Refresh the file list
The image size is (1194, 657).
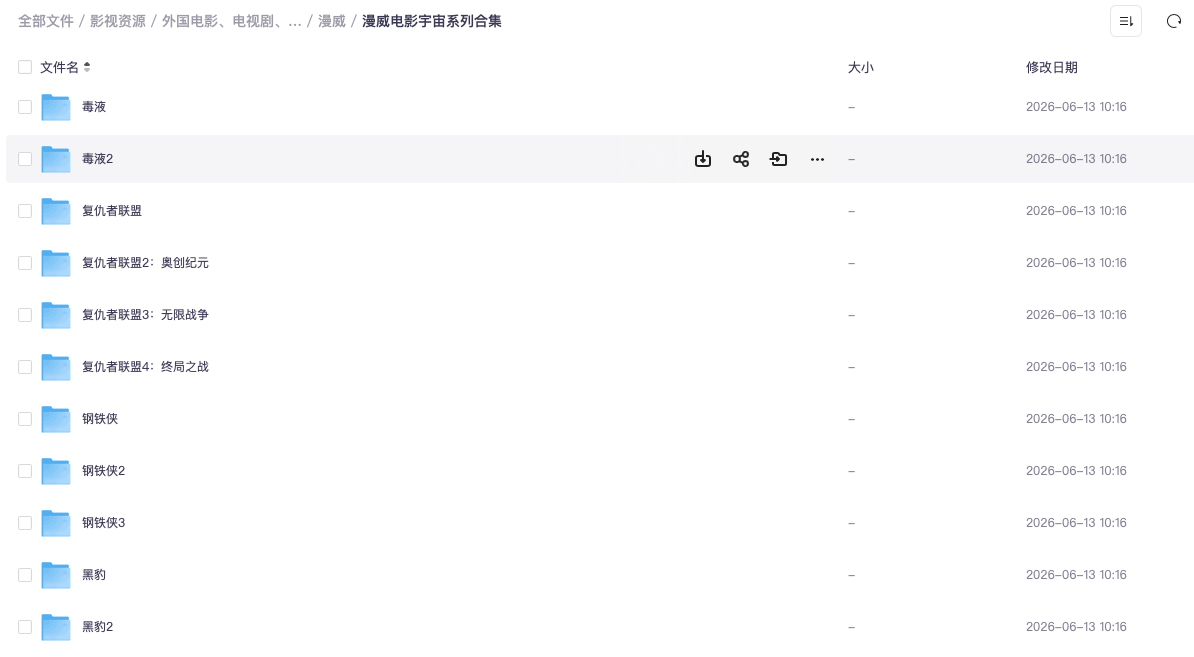1173,21
